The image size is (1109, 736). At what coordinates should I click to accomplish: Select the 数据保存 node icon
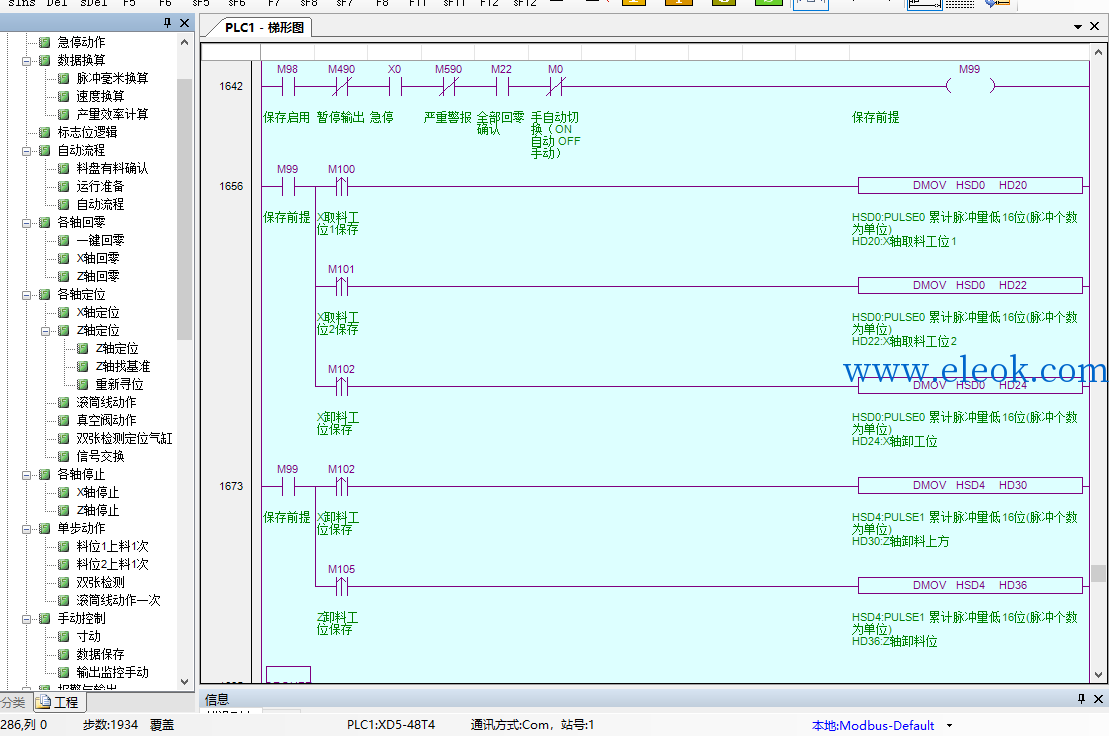coord(64,654)
